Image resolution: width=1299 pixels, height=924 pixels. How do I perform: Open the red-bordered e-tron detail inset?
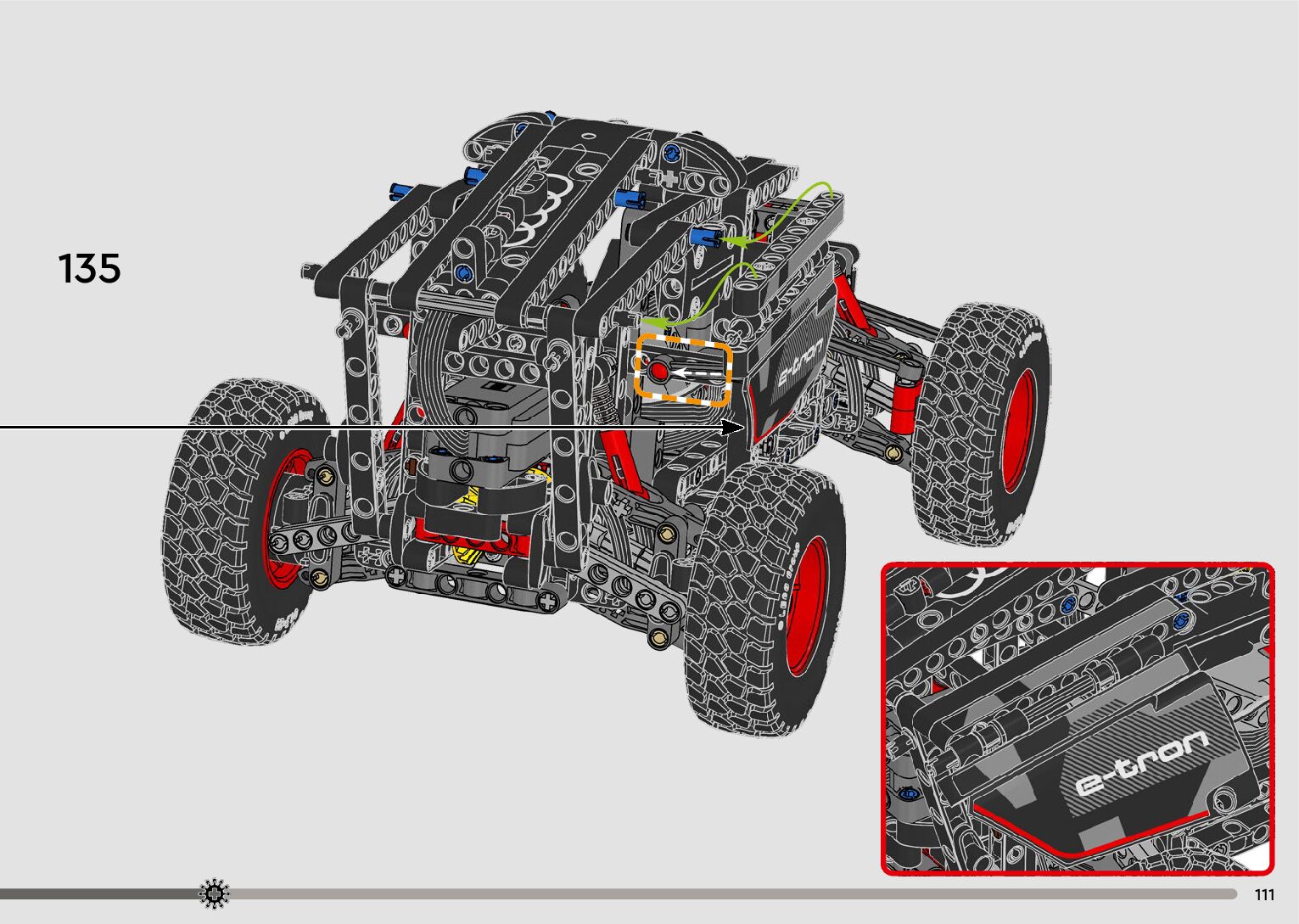pos(1078,718)
